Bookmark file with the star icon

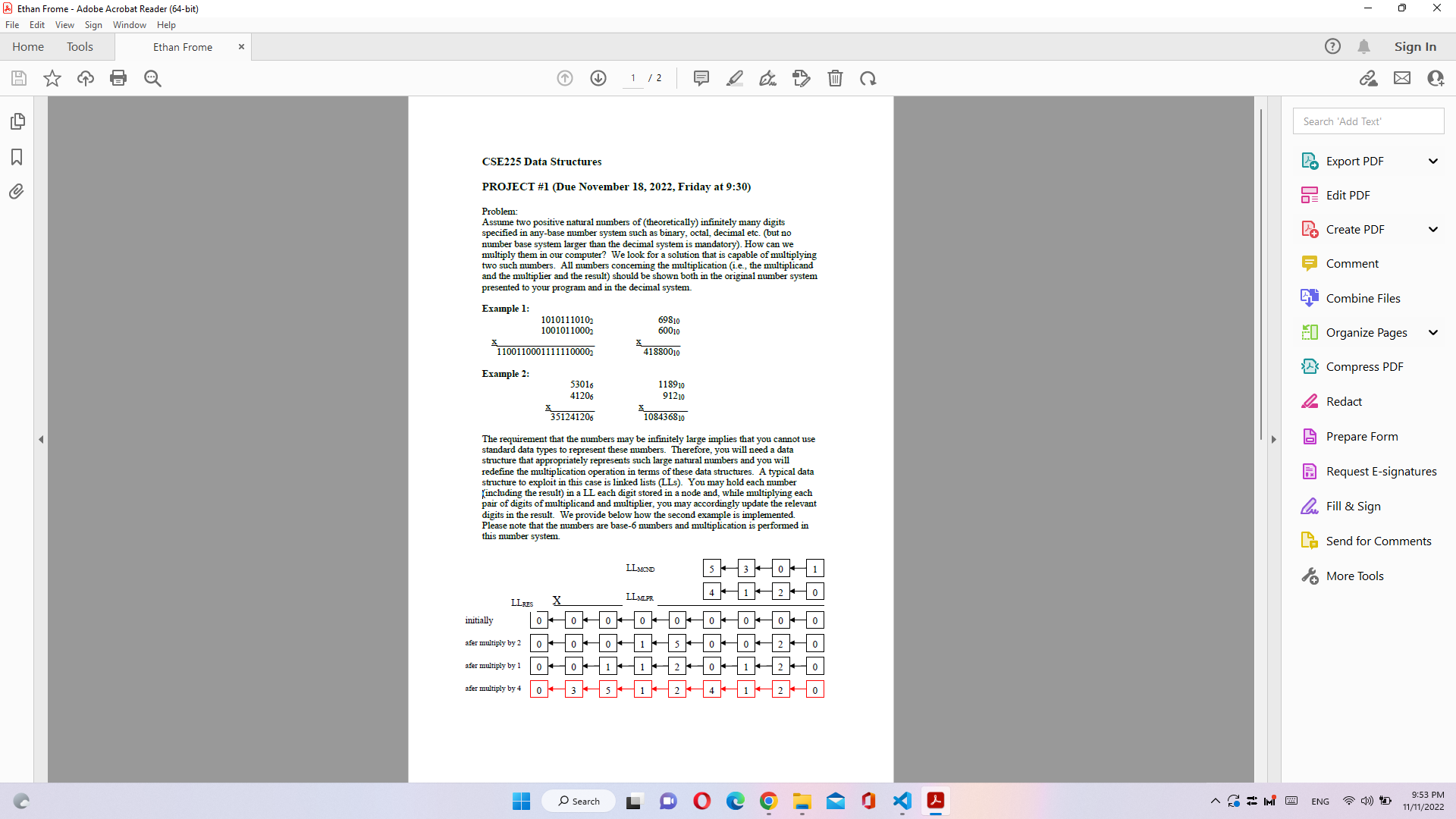pyautogui.click(x=52, y=78)
